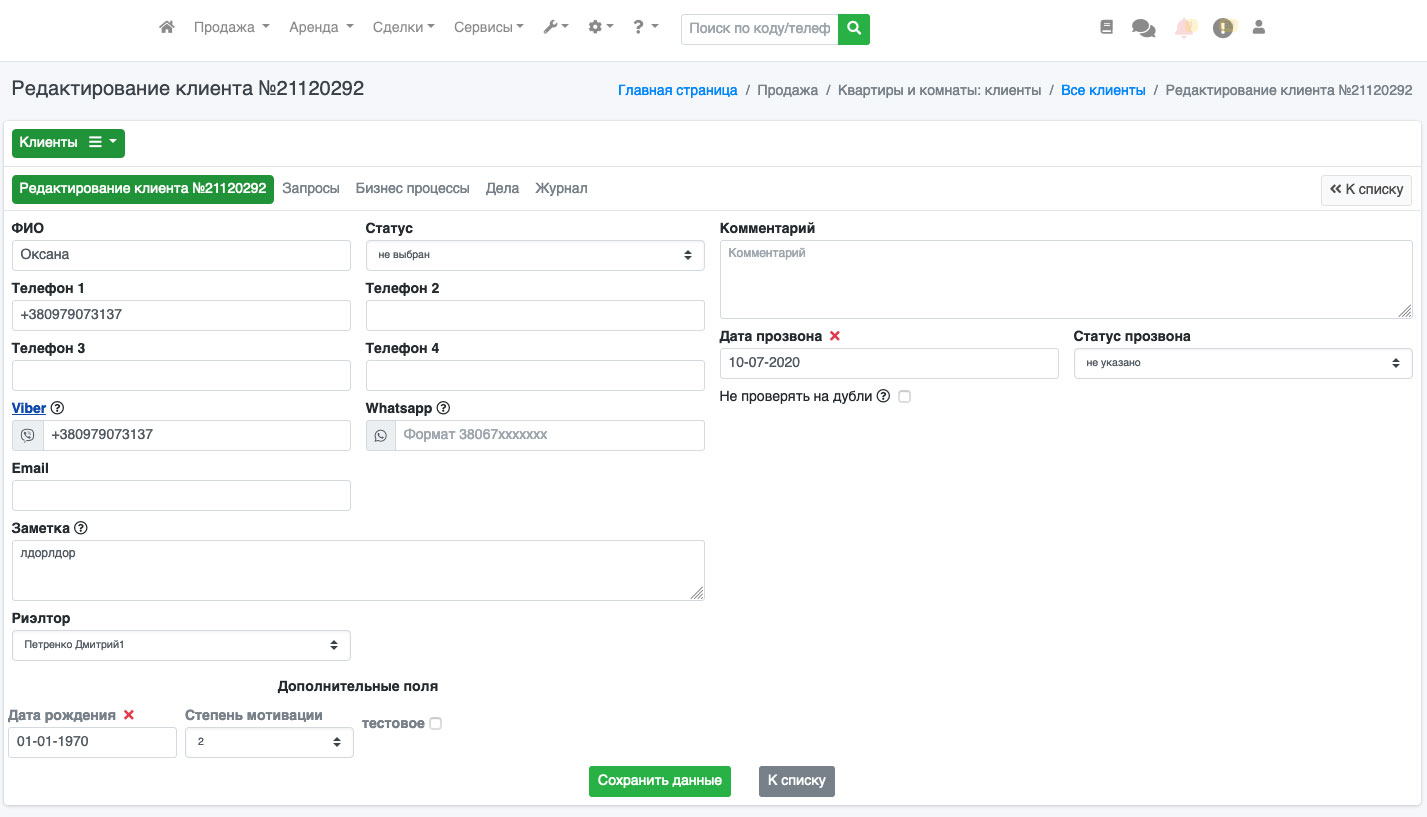Open the user profile icon

pyautogui.click(x=1259, y=28)
